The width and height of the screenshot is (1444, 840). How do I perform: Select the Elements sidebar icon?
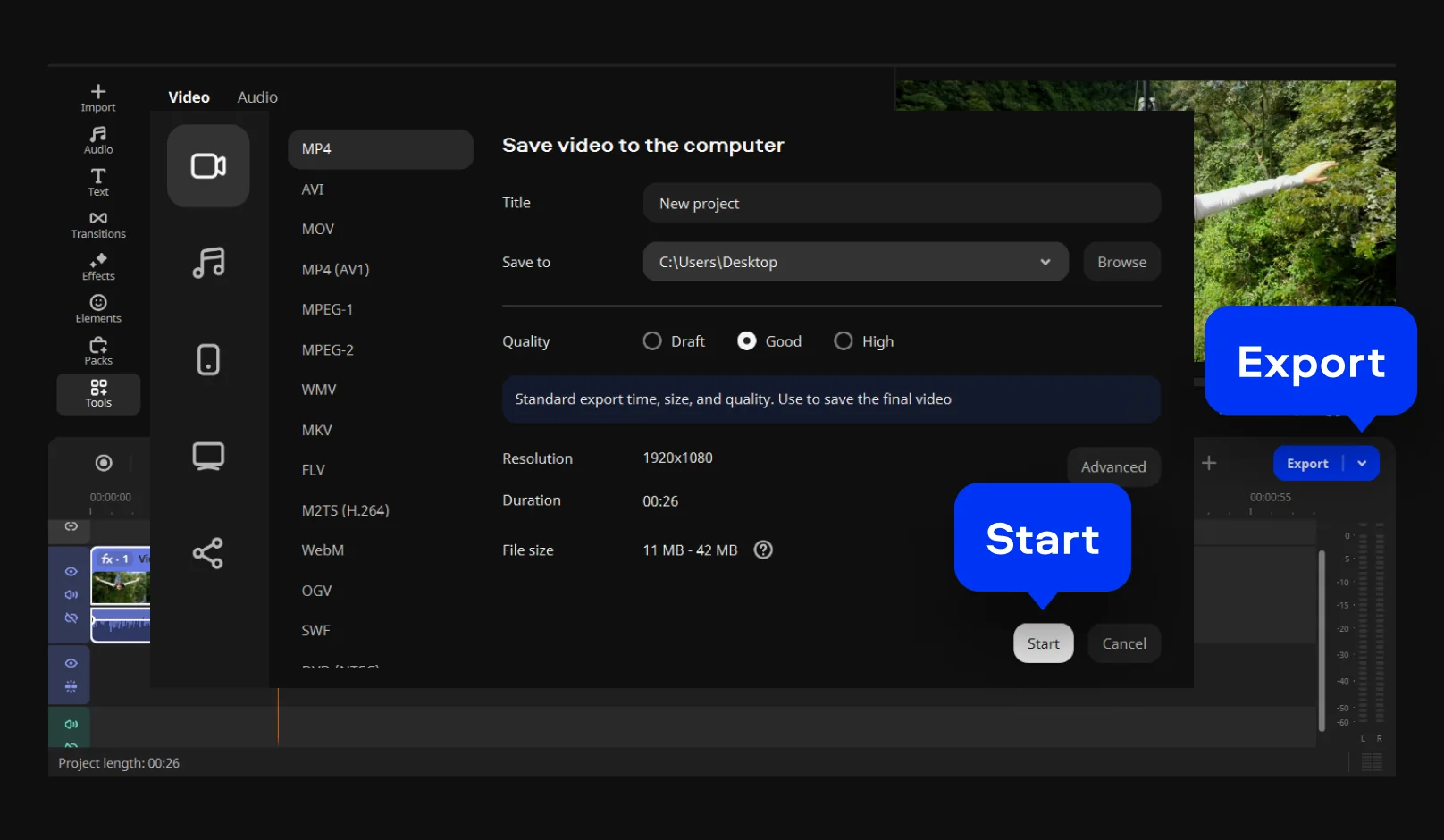pyautogui.click(x=98, y=308)
